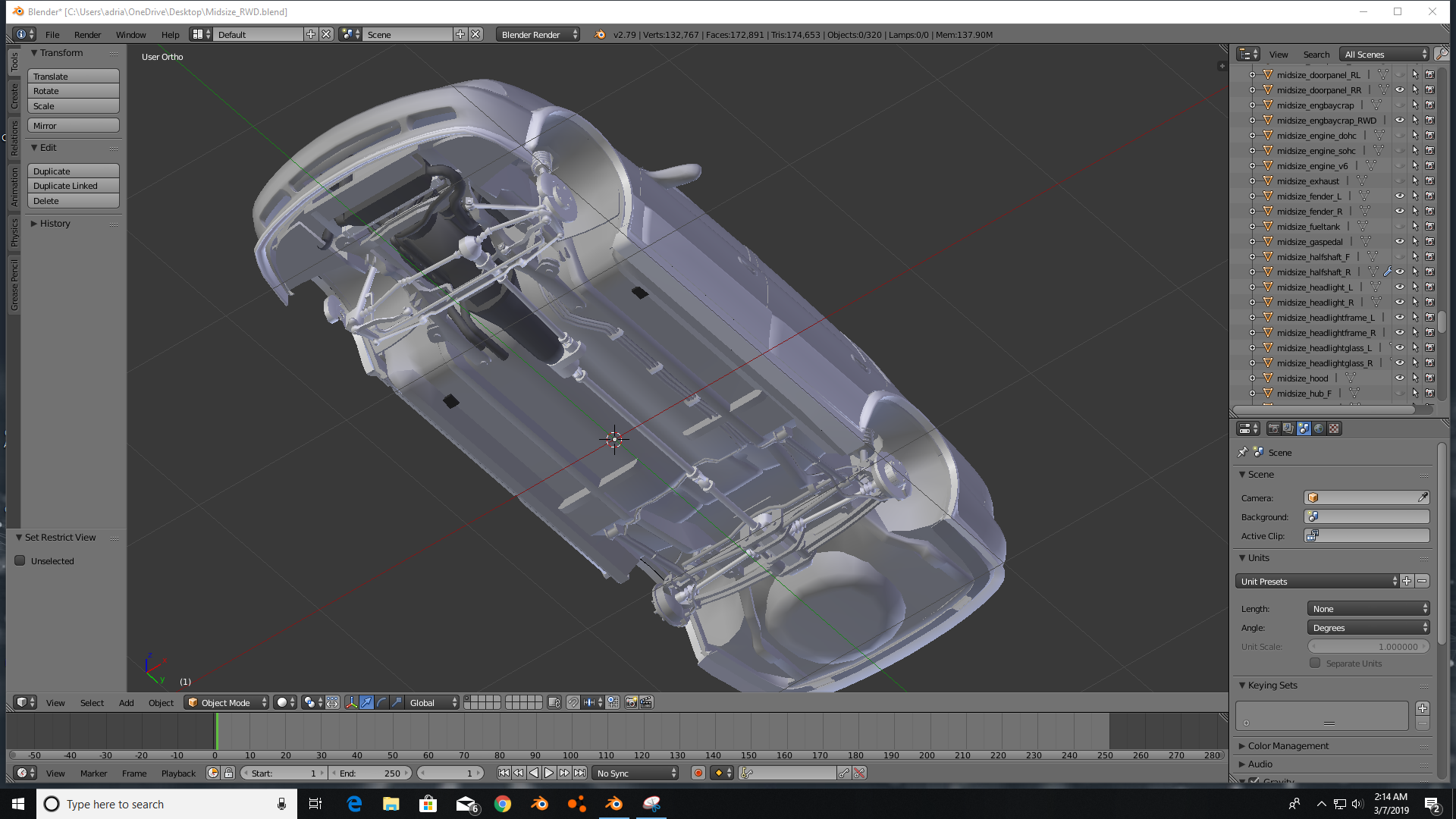Toggle visibility of midsize_fender_L
This screenshot has height=819, width=1456.
(x=1400, y=196)
